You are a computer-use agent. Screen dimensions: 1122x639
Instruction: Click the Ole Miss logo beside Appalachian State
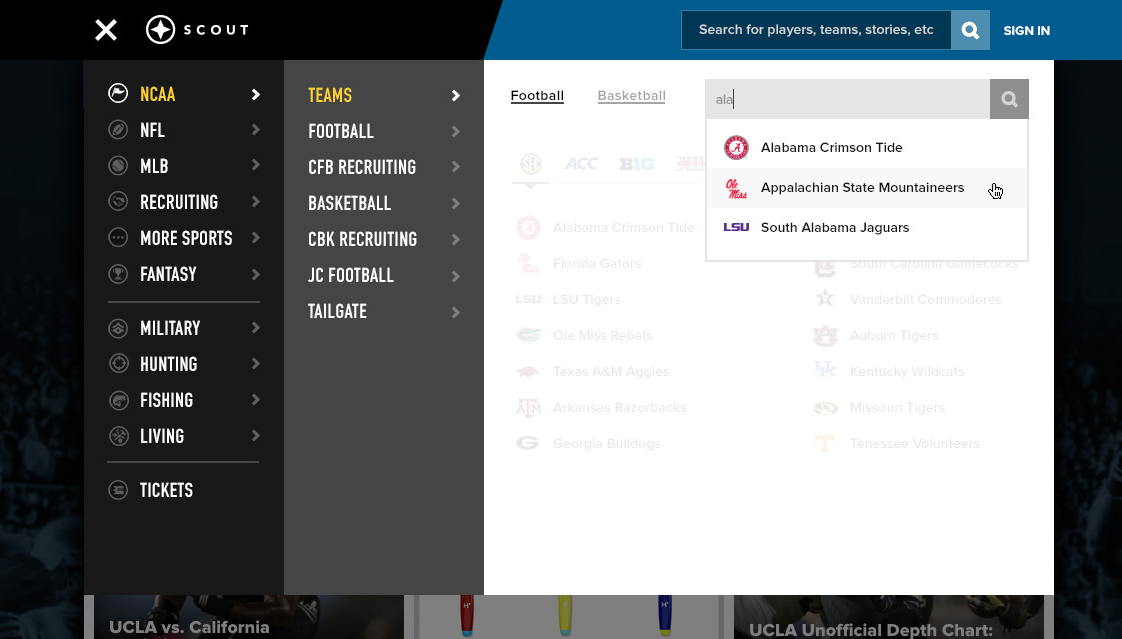[736, 188]
